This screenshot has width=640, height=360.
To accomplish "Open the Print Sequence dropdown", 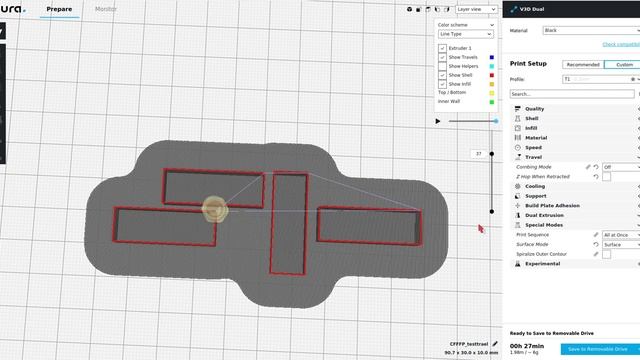I will (621, 235).
